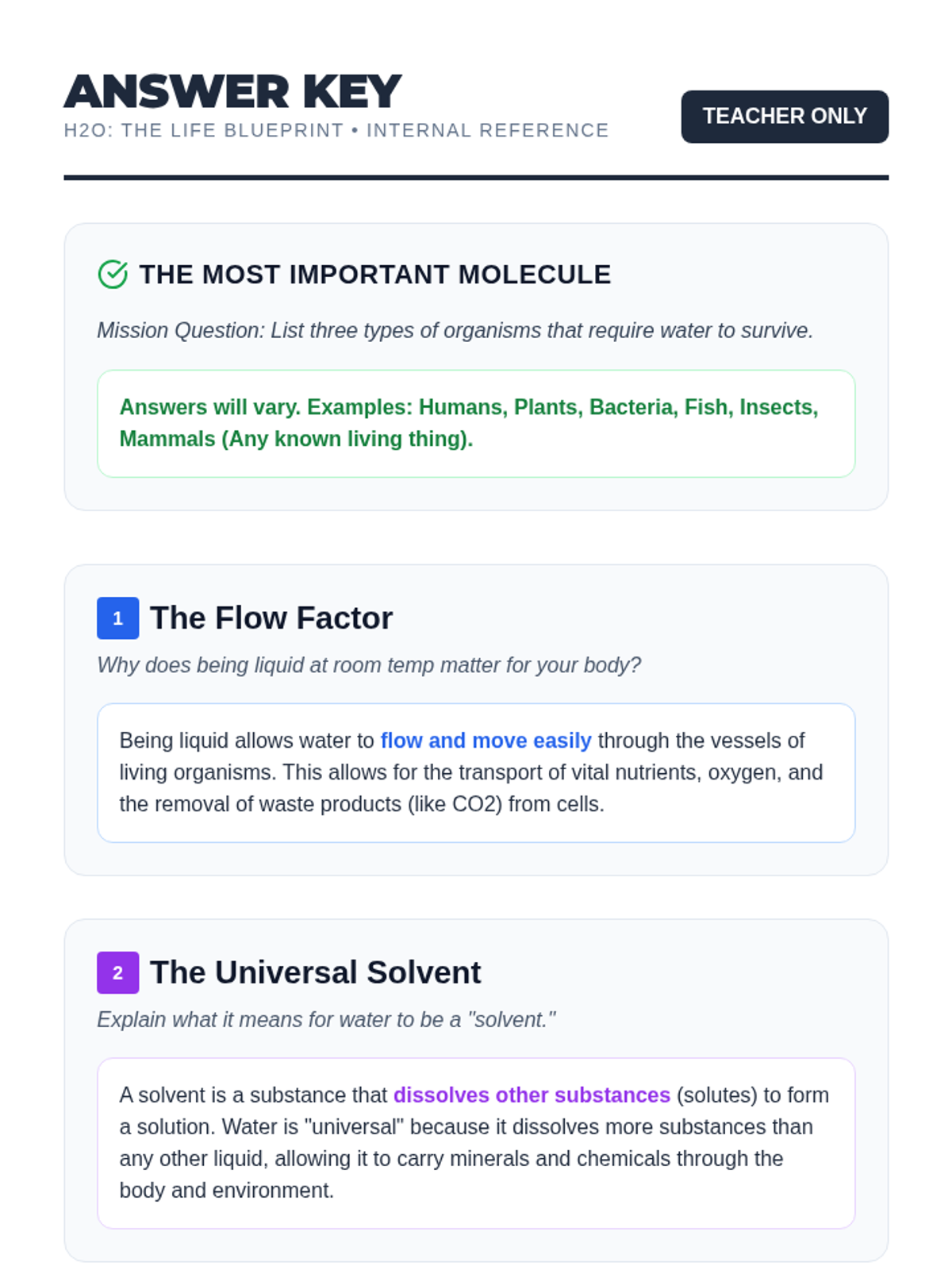952x1270 pixels.
Task: Click the purple number 2 badge
Action: (117, 972)
